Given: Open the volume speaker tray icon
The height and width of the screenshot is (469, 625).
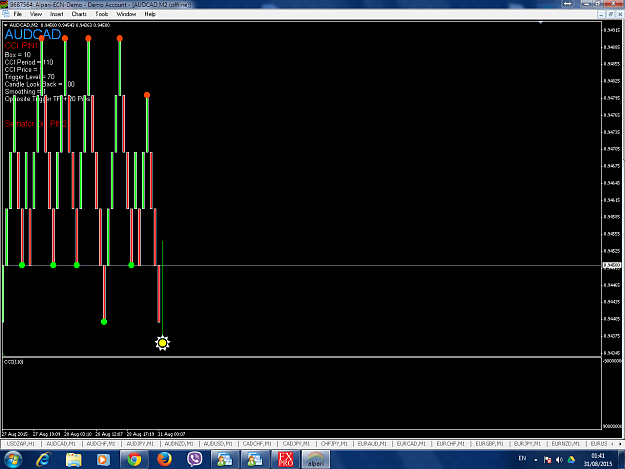Looking at the screenshot, I should pyautogui.click(x=559, y=460).
